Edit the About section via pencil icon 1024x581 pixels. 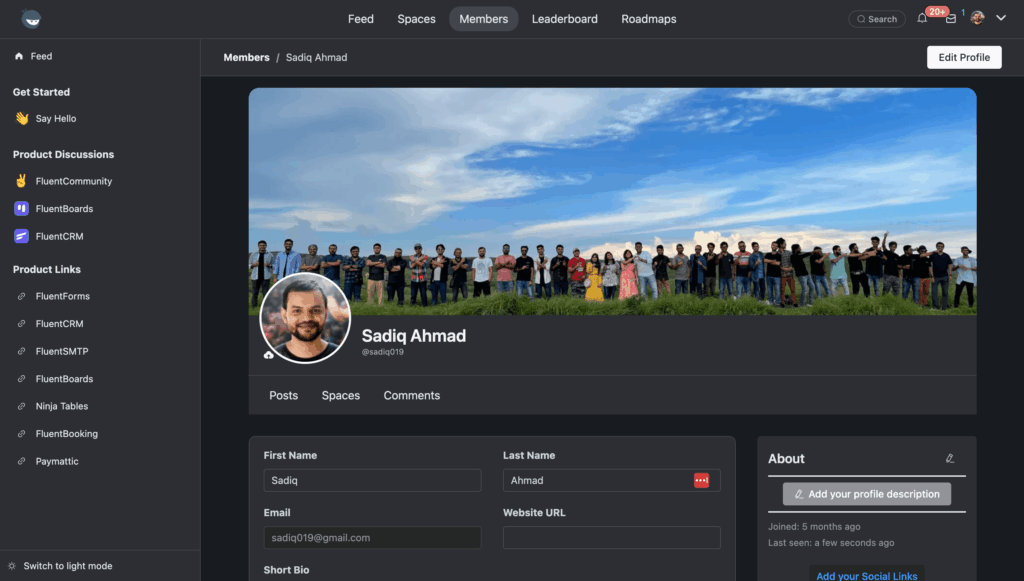pos(950,458)
